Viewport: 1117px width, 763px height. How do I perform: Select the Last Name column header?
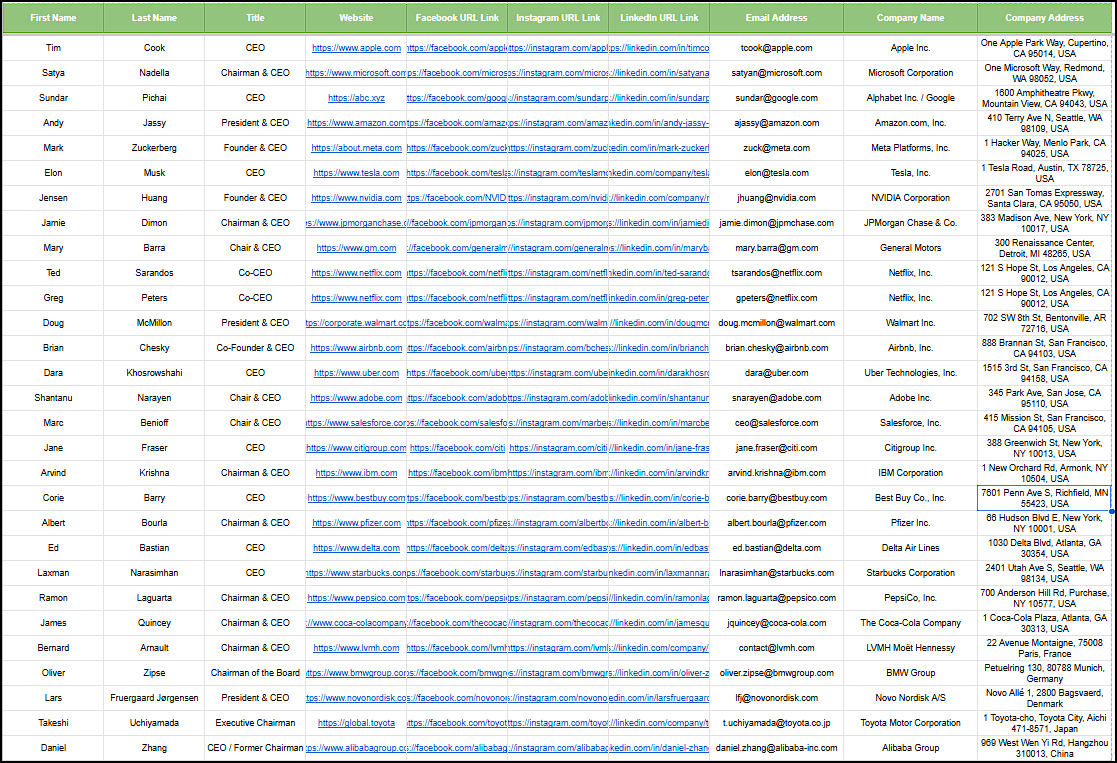click(x=154, y=18)
